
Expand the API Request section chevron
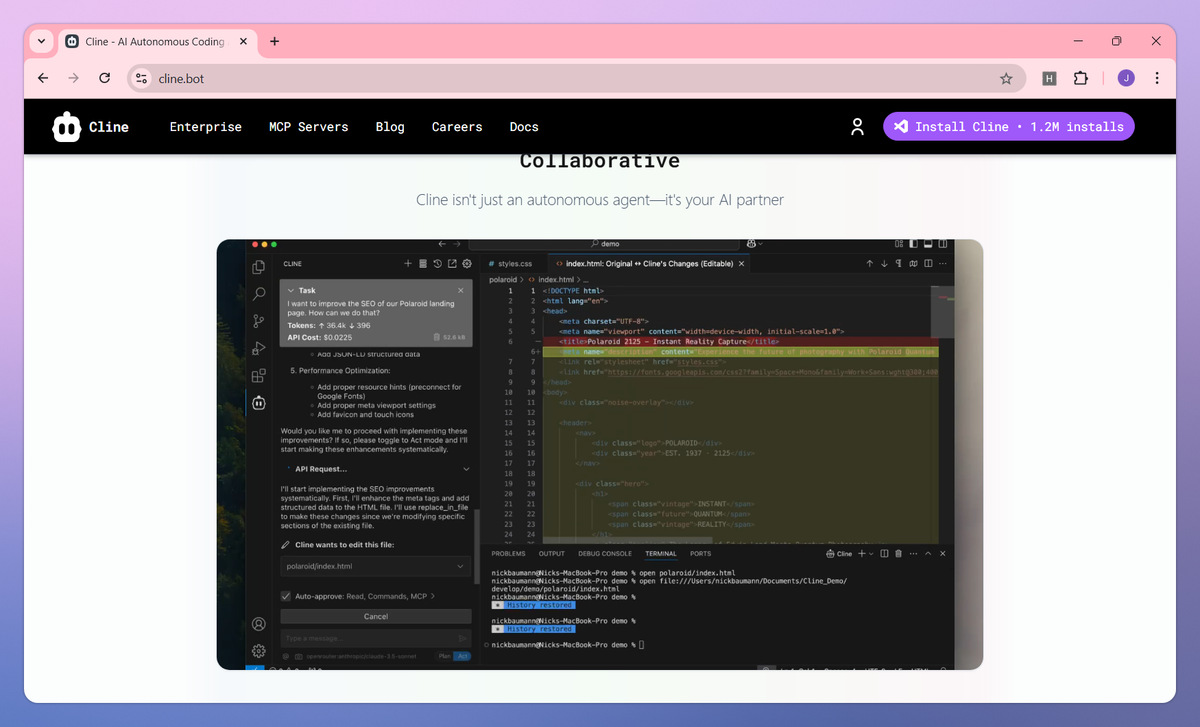tap(466, 468)
